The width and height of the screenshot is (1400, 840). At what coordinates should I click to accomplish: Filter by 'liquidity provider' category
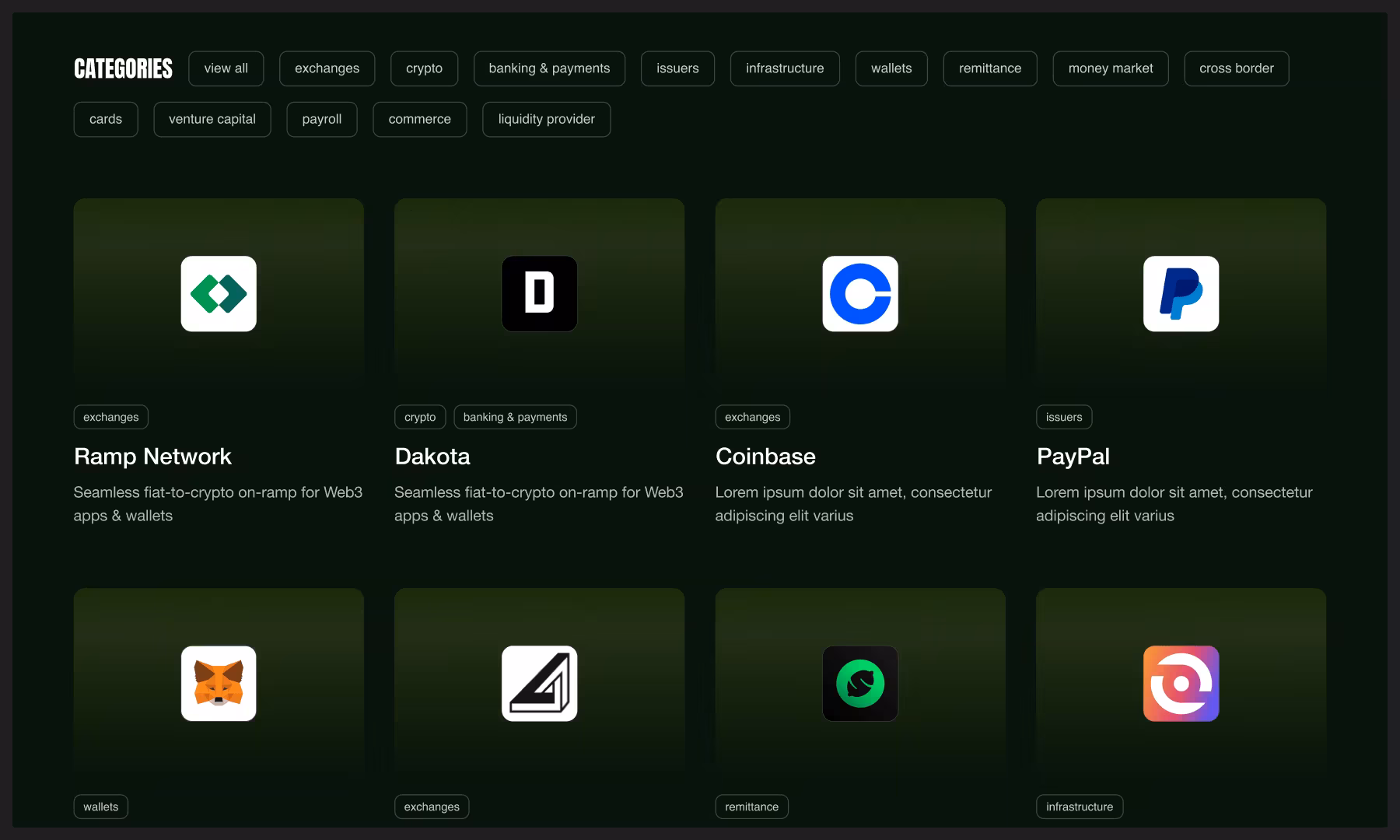point(547,119)
